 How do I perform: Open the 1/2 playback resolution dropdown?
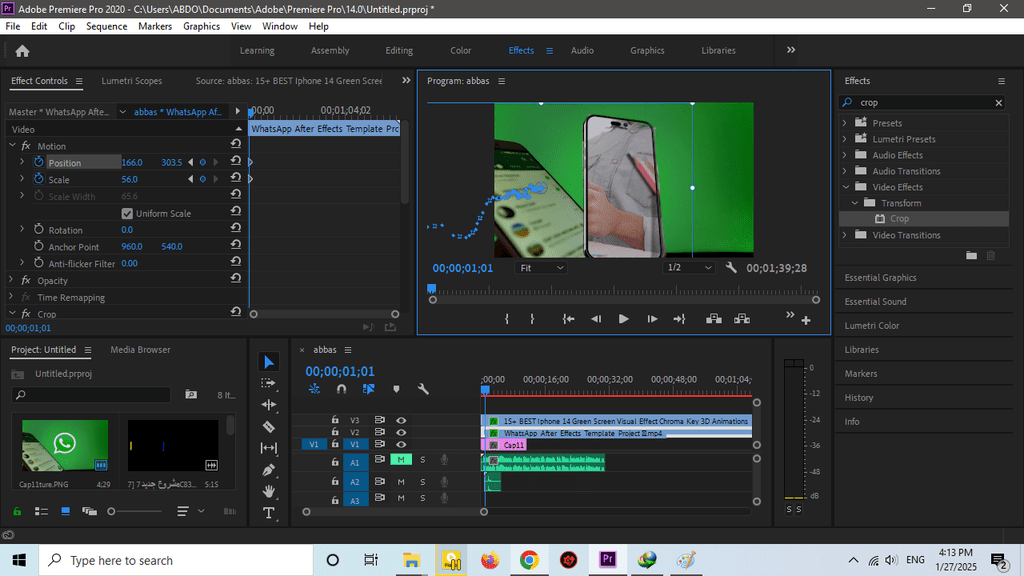pyautogui.click(x=688, y=268)
